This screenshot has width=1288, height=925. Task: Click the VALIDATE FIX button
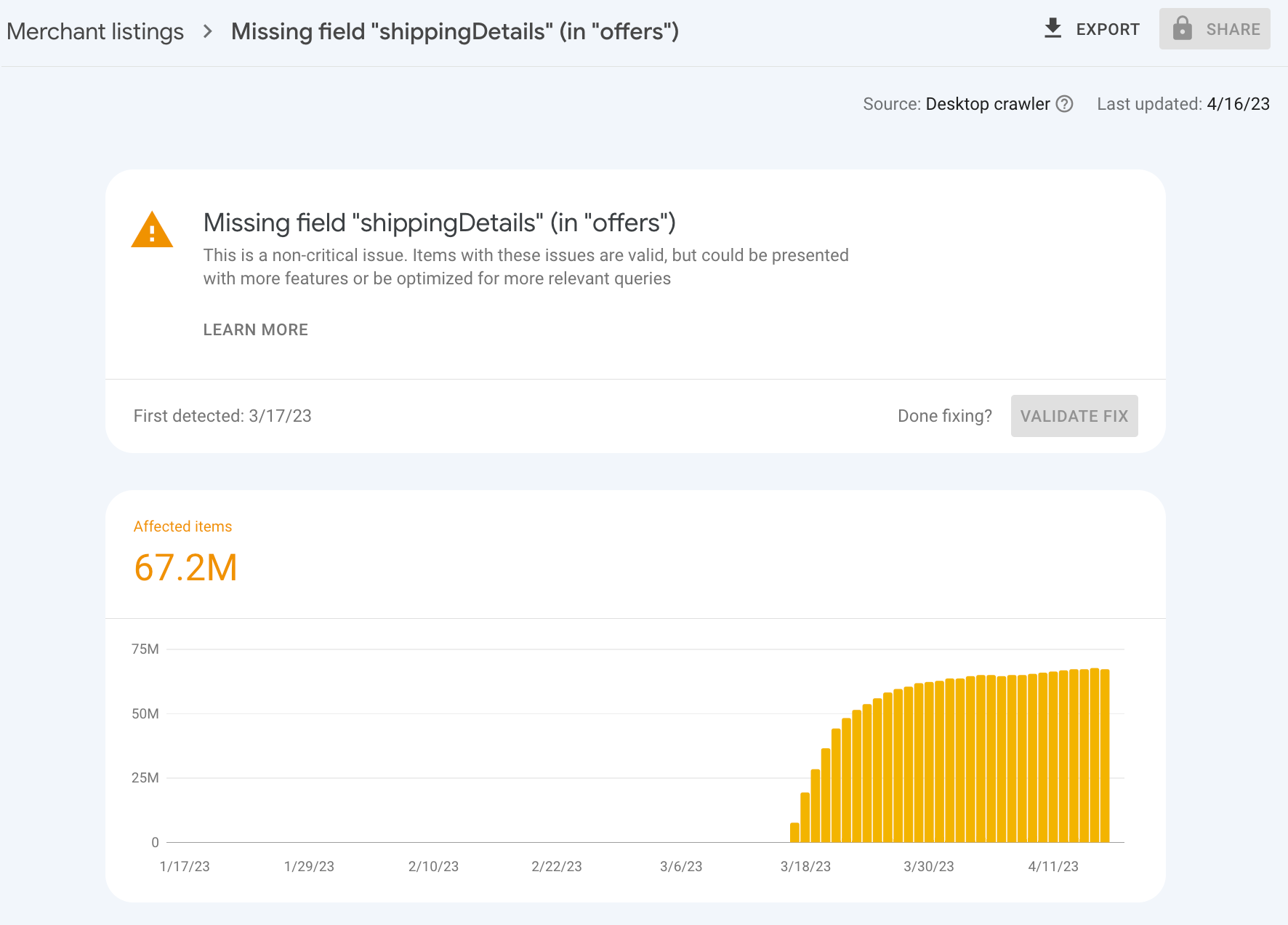pos(1074,416)
